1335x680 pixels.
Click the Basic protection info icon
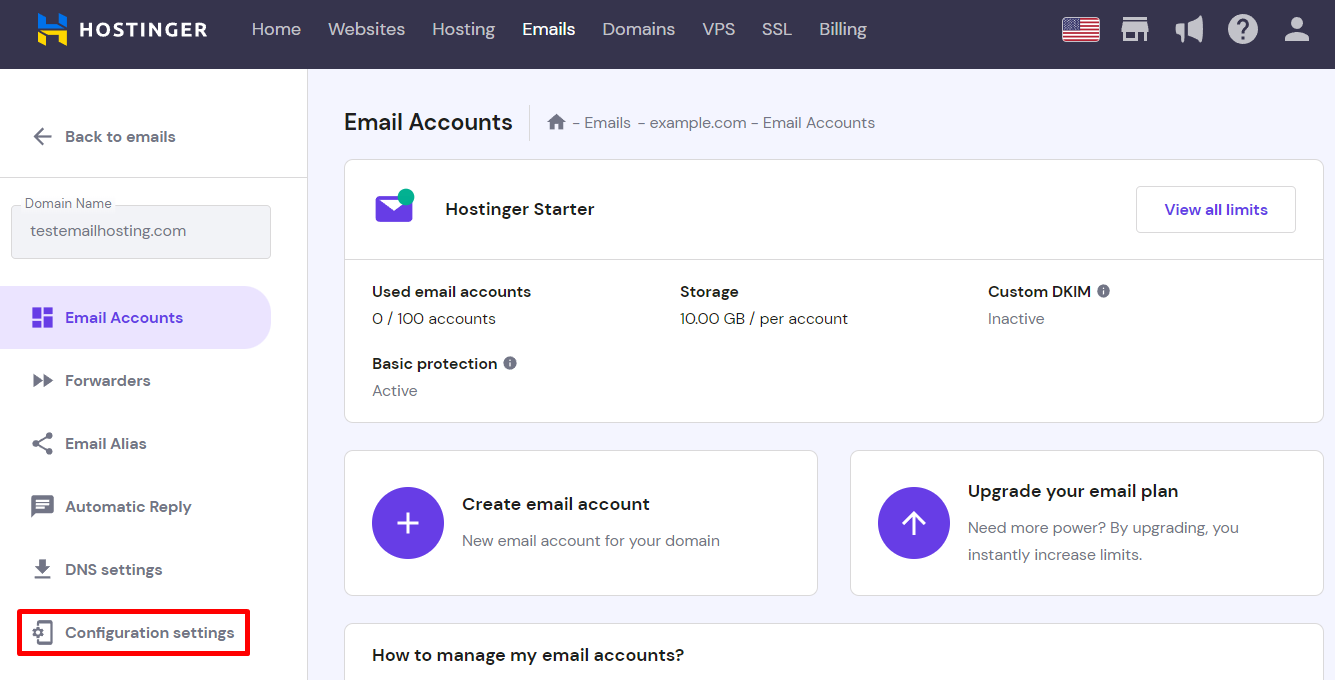pos(511,363)
